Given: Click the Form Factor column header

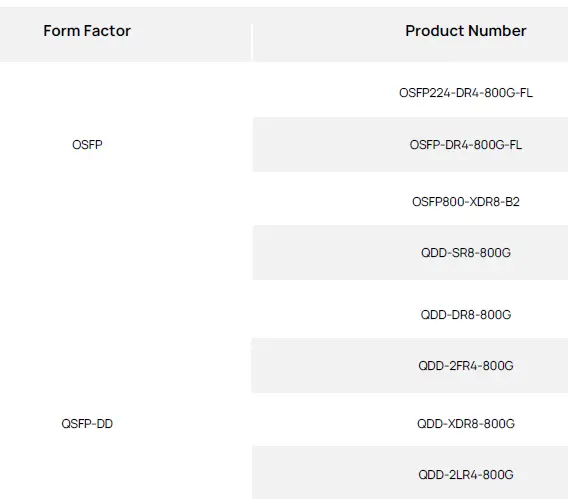Looking at the screenshot, I should [87, 31].
